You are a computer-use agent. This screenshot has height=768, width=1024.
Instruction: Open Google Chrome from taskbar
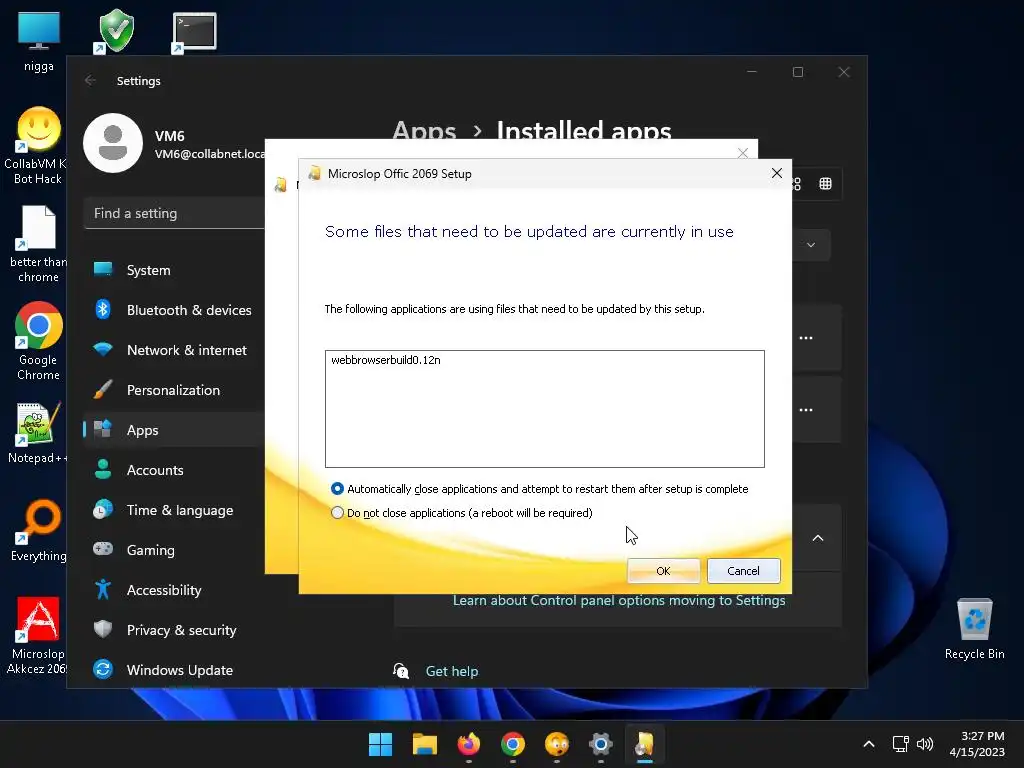tap(513, 744)
